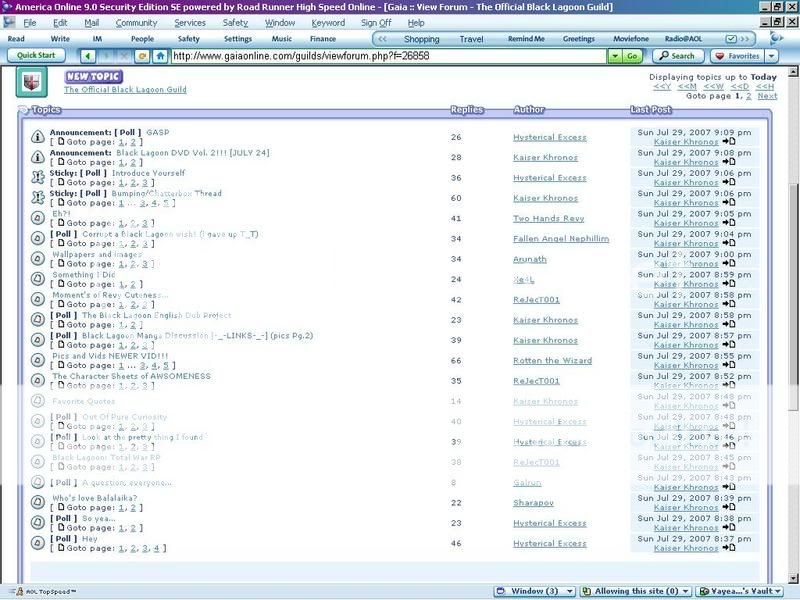Open the File menu
Image resolution: width=800 pixels, height=600 pixels.
[30, 23]
